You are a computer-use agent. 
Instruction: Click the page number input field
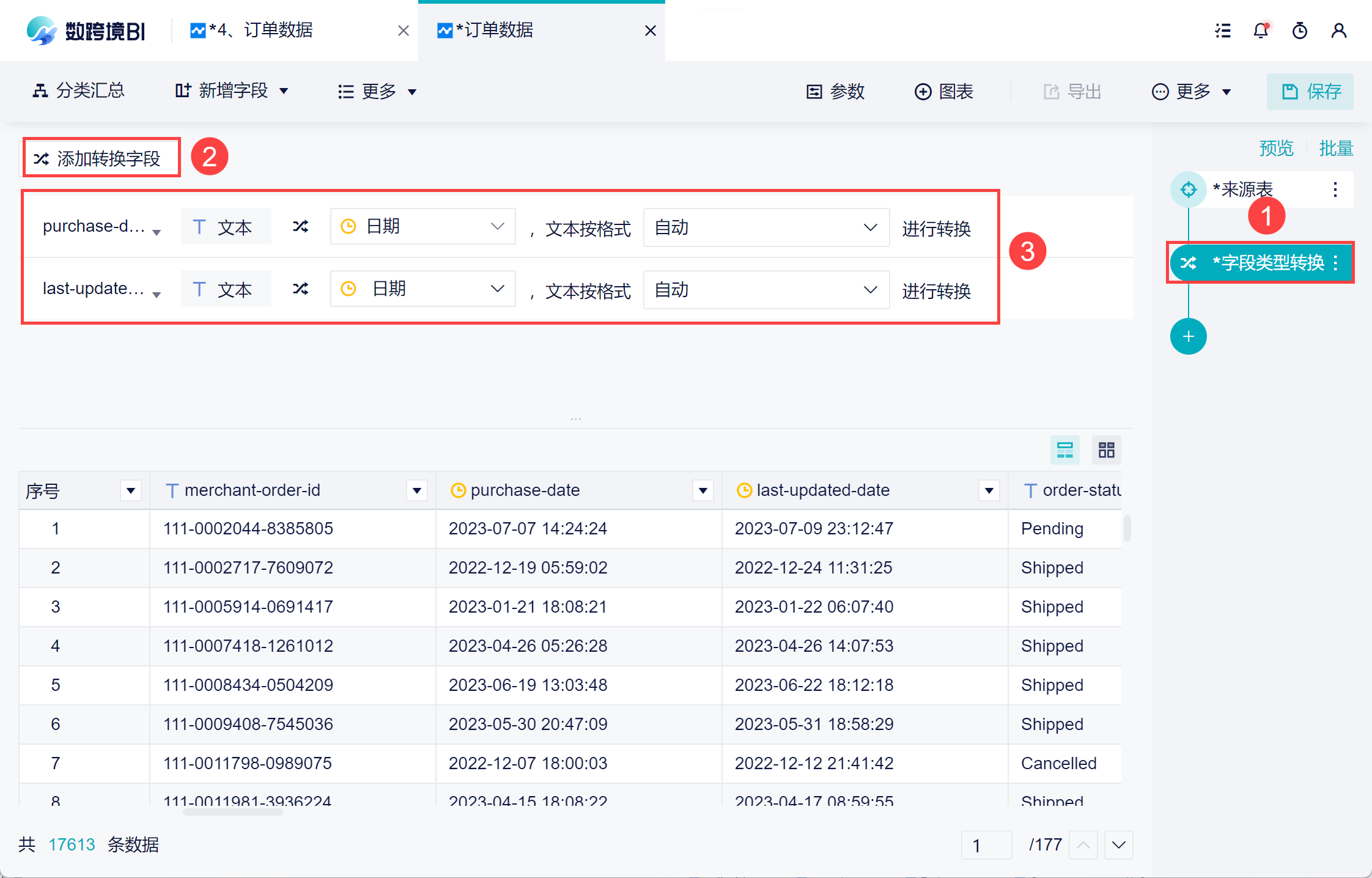pos(986,845)
